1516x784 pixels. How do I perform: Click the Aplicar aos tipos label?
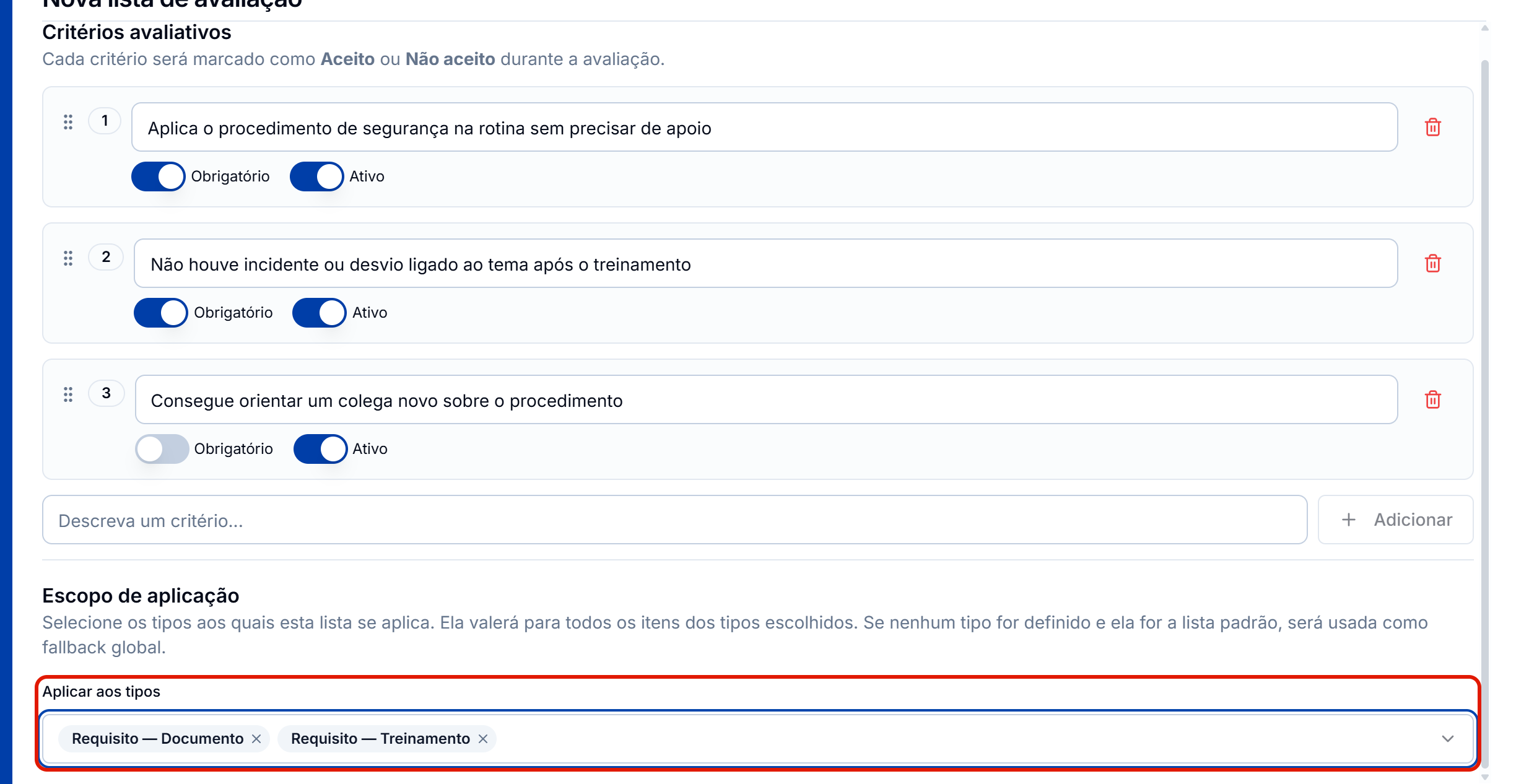click(101, 692)
